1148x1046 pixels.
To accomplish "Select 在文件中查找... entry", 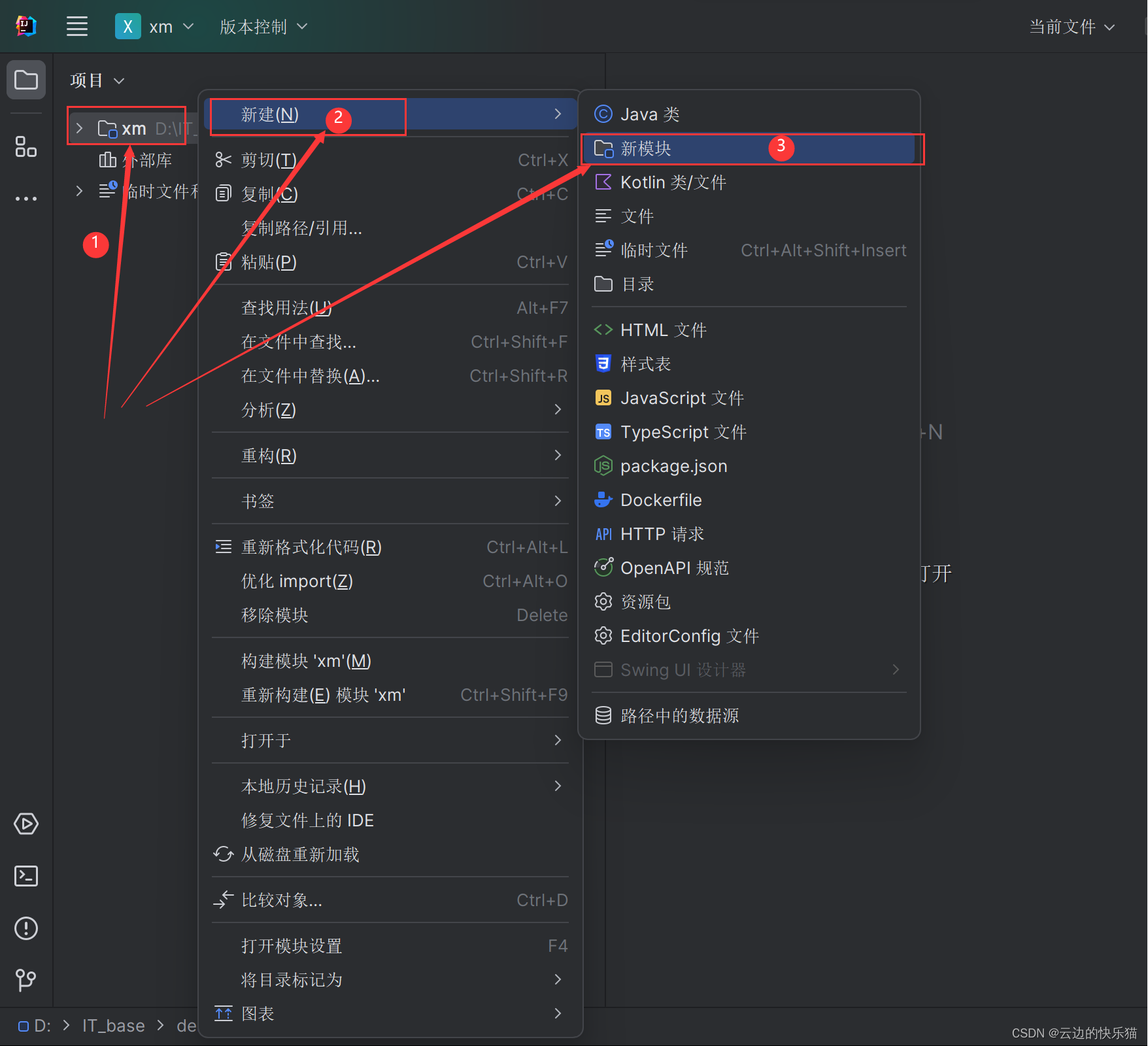I will pos(390,341).
